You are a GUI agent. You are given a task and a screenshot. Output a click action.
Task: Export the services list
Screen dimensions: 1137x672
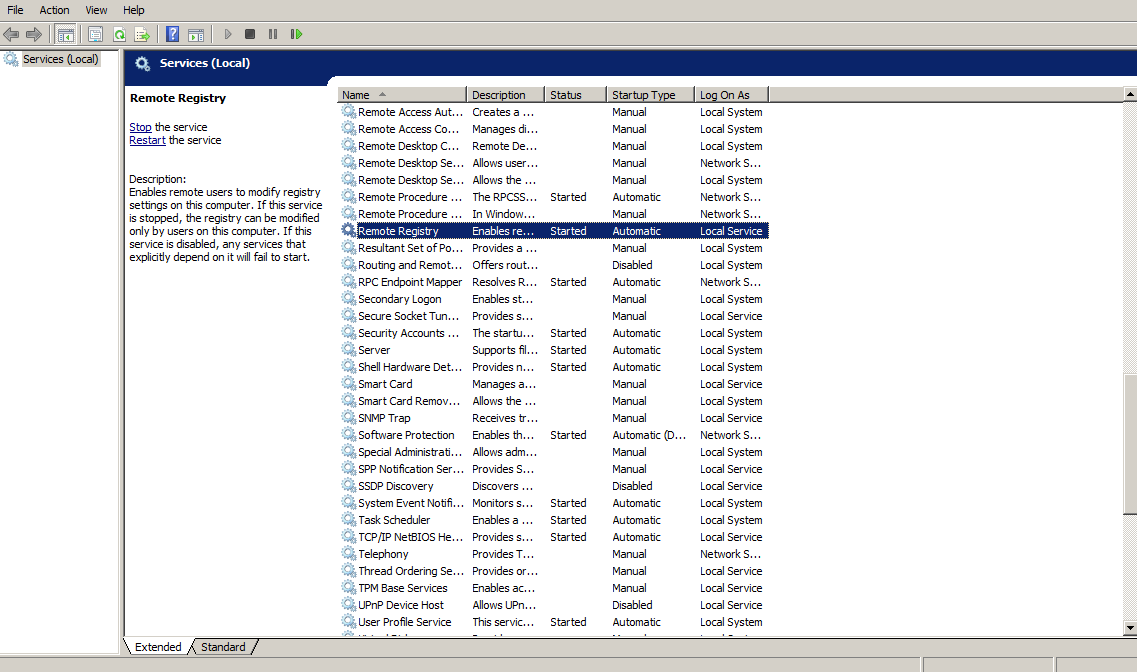click(143, 33)
